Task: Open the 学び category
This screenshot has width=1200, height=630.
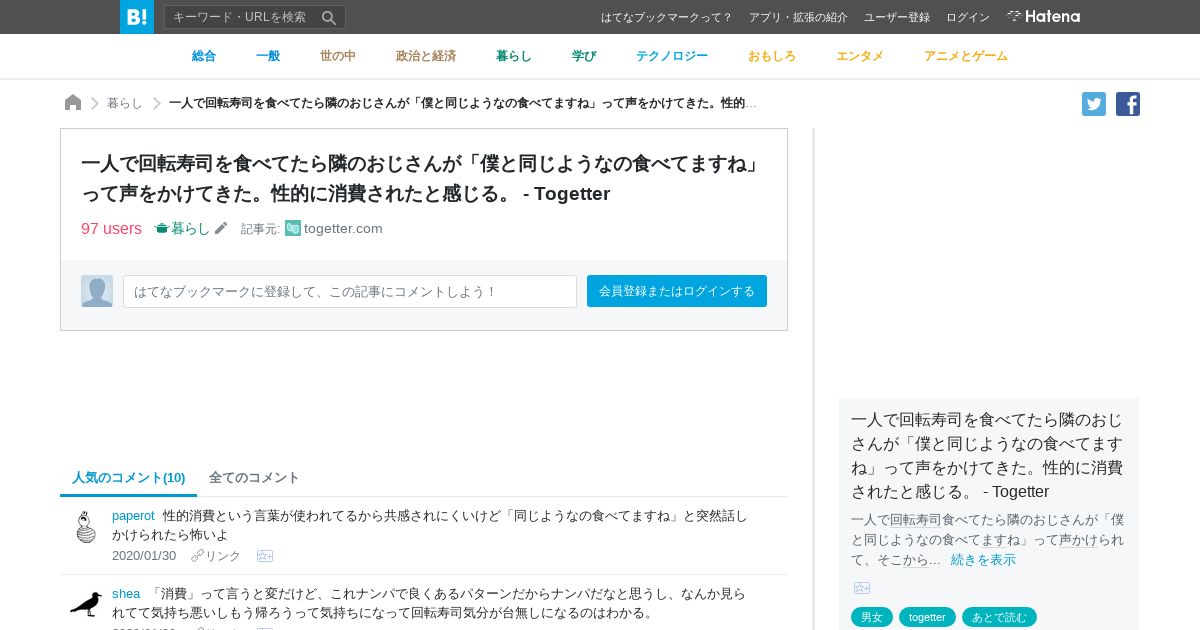Action: 584,56
